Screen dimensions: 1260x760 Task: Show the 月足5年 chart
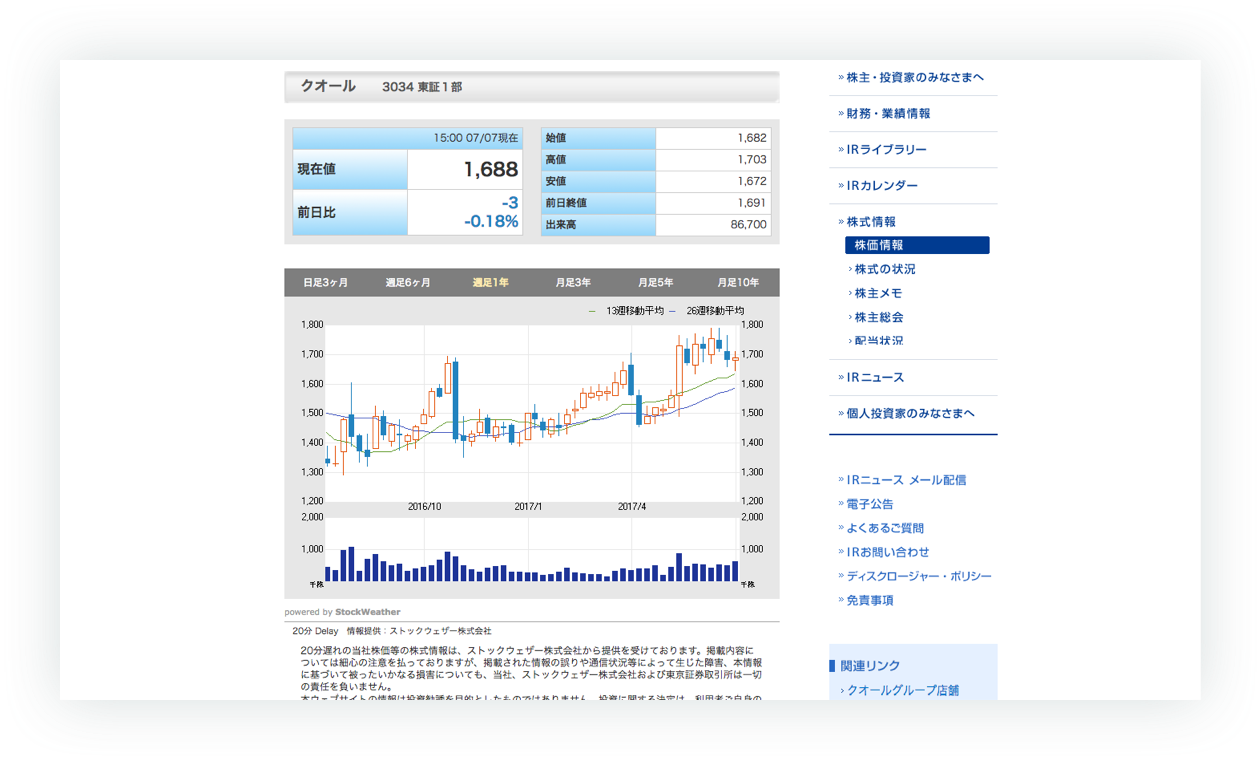(x=656, y=283)
